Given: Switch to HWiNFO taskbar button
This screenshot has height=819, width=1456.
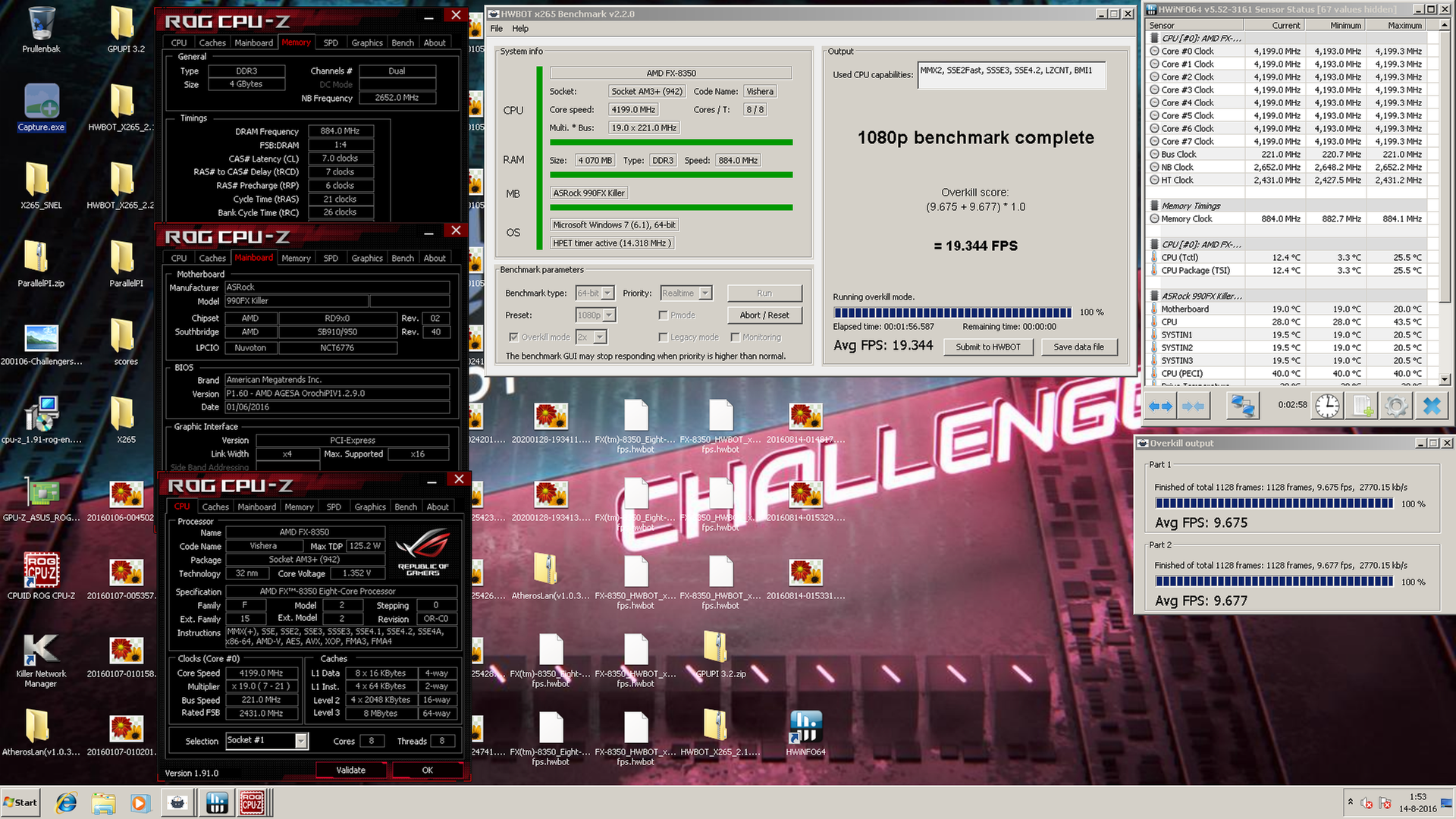Looking at the screenshot, I should click(x=217, y=803).
